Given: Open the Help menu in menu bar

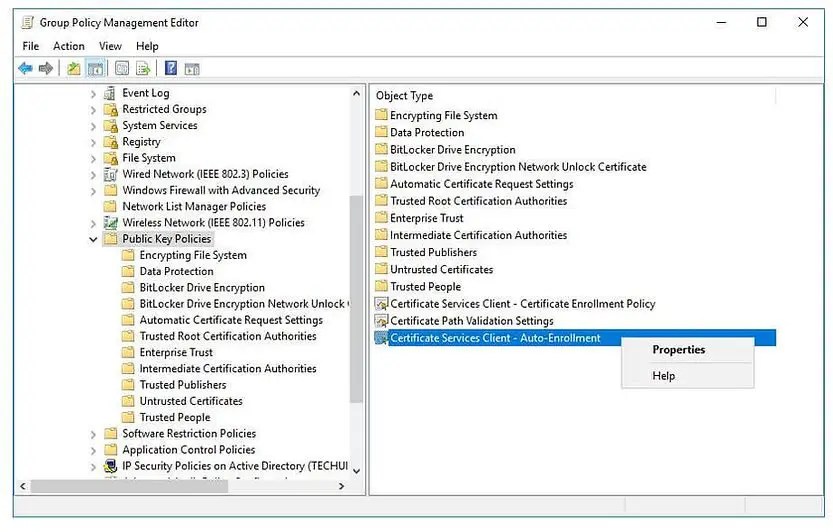Looking at the screenshot, I should click(x=147, y=46).
